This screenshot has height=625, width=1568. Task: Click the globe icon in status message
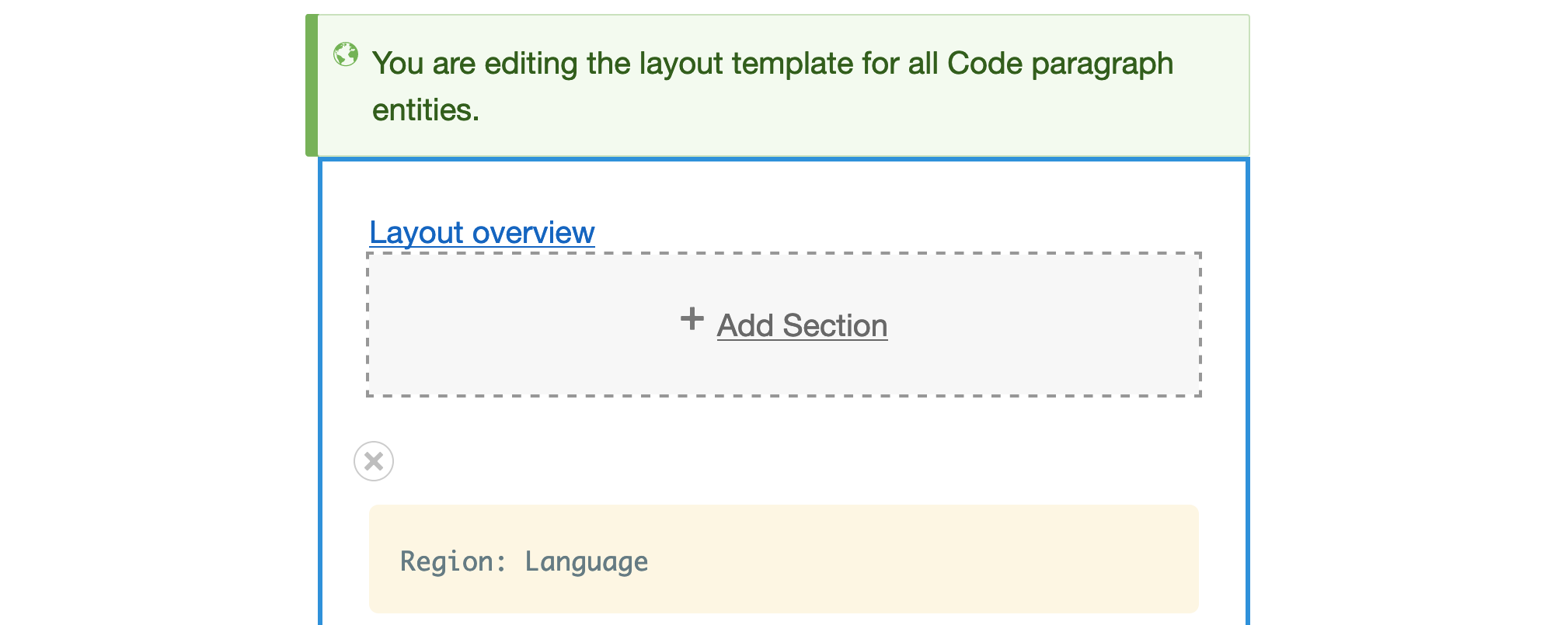coord(346,54)
